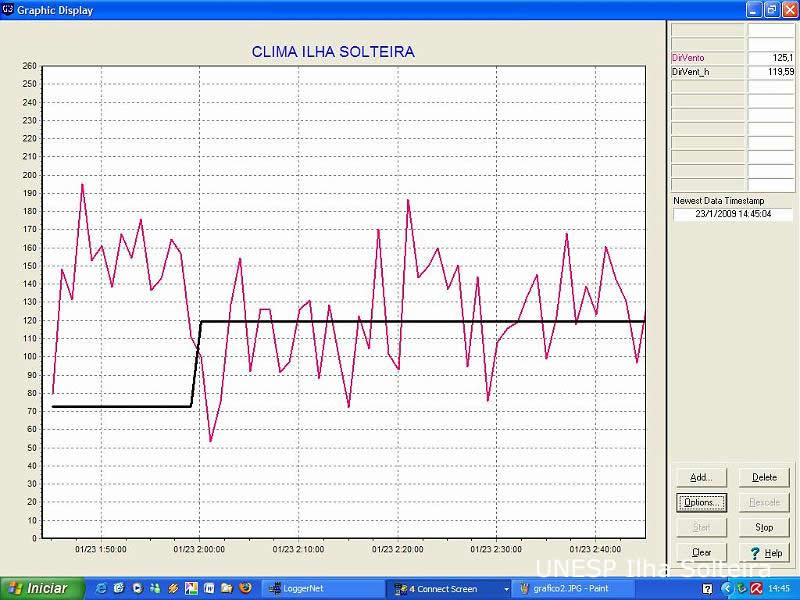The height and width of the screenshot is (600, 800).
Task: Click the media player quick launch icon
Action: [137, 588]
